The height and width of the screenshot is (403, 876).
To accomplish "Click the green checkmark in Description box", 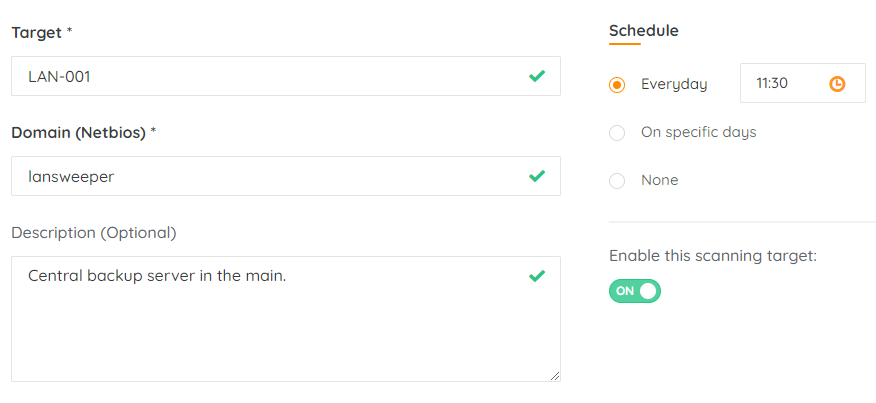I will [537, 275].
